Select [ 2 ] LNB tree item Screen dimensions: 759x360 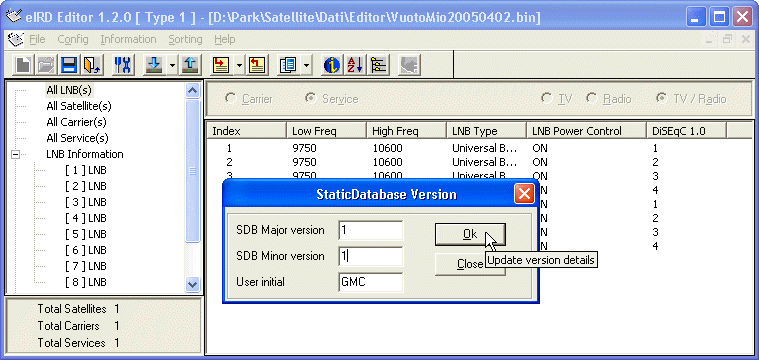[85, 186]
